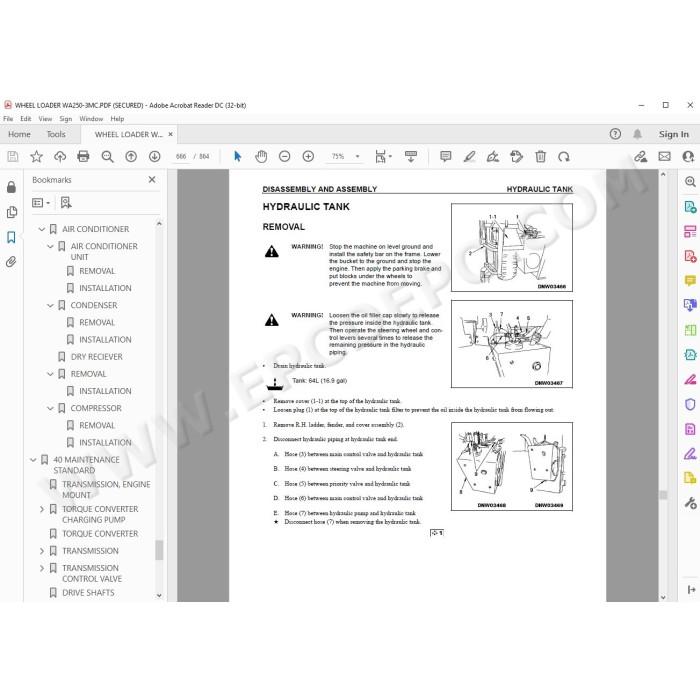Go to previous page arrow
Screen dimensions: 700x700
[x=131, y=156]
